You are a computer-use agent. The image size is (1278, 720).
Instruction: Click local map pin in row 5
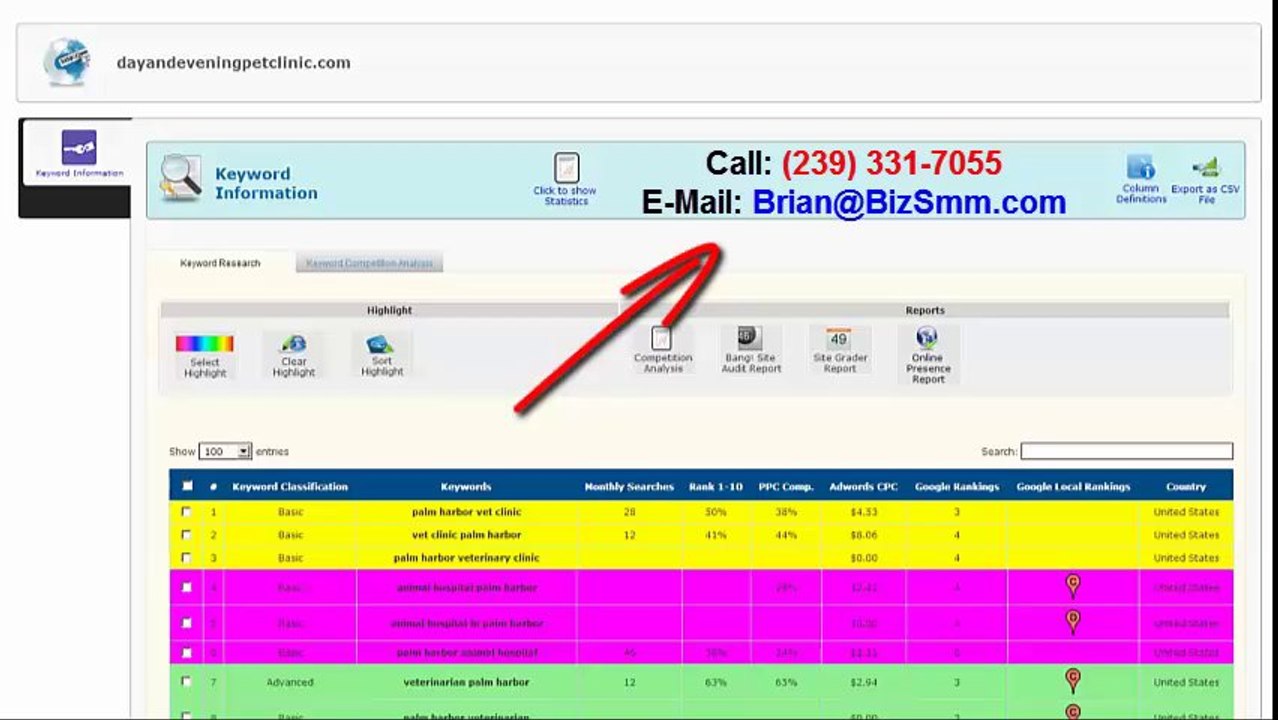pyautogui.click(x=1073, y=622)
